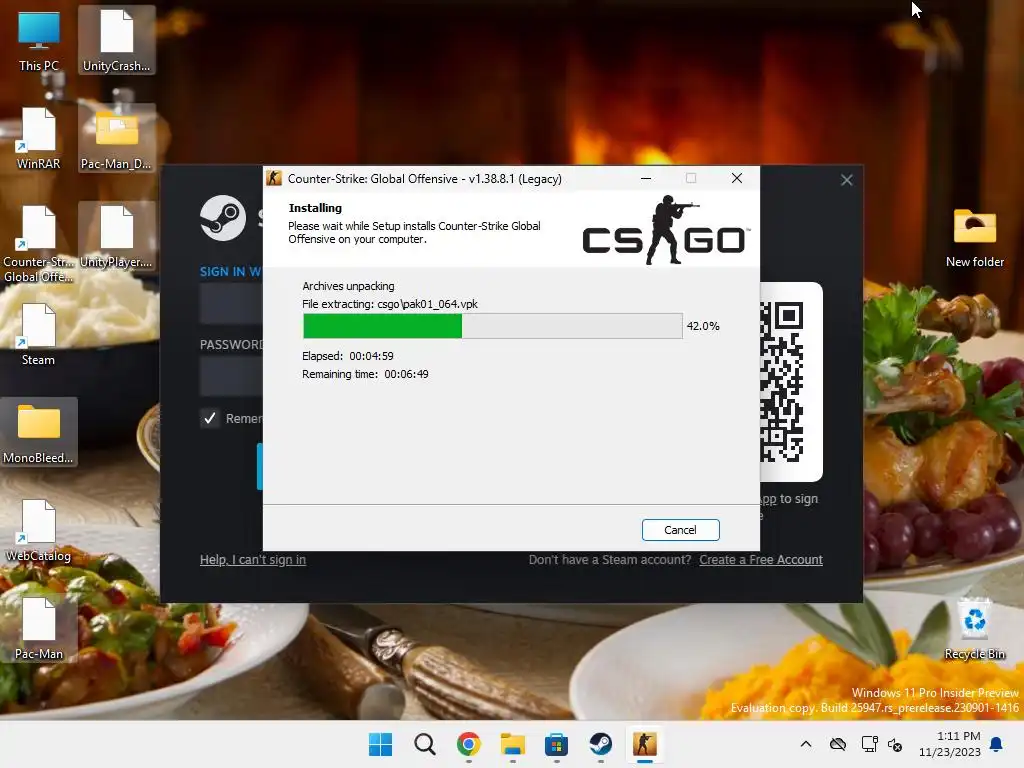Close the Steam sign-in window
The image size is (1024, 768).
[x=846, y=180]
